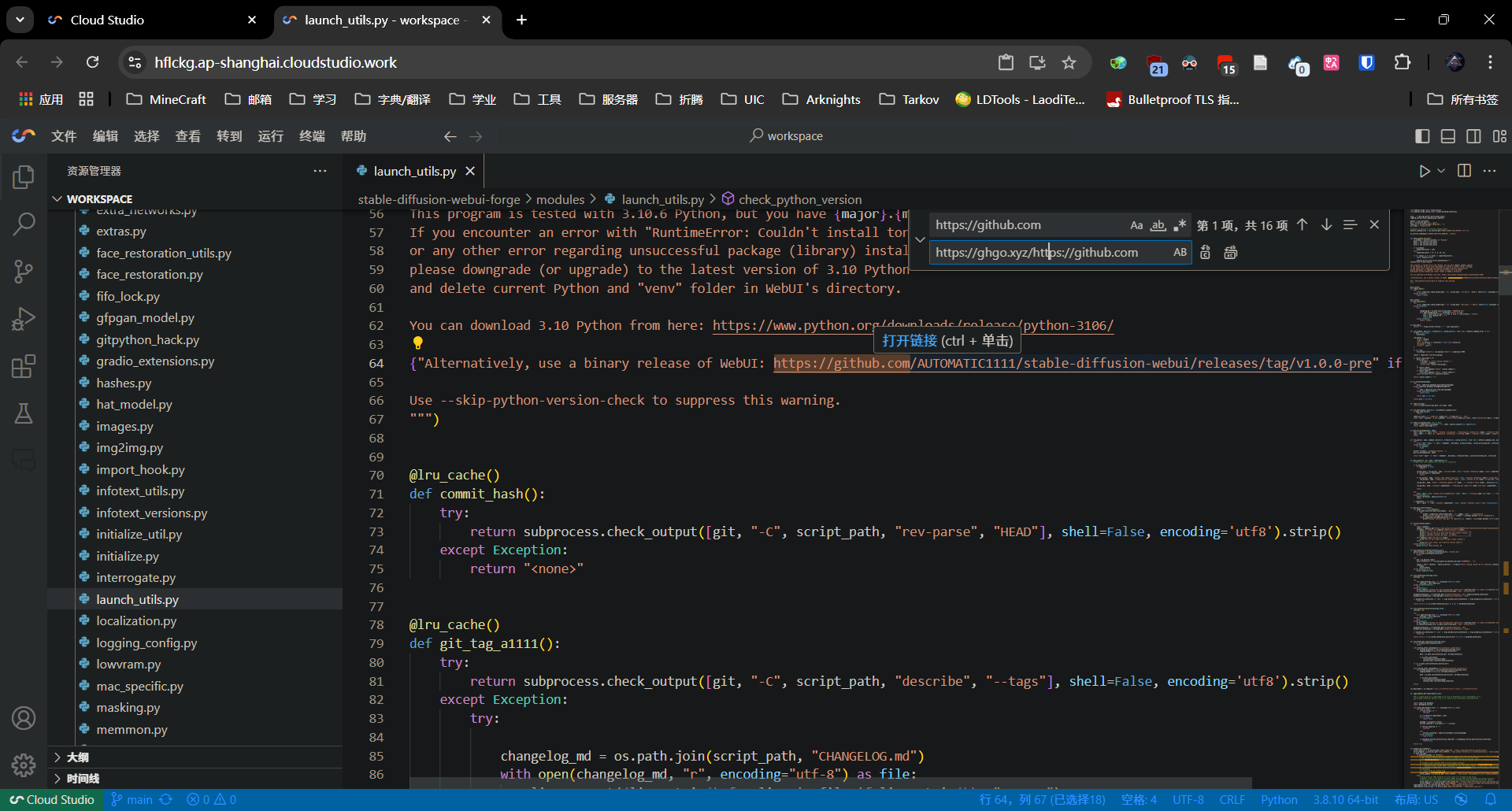Enable find in selection
This screenshot has width=1512, height=811.
pos(1350,225)
